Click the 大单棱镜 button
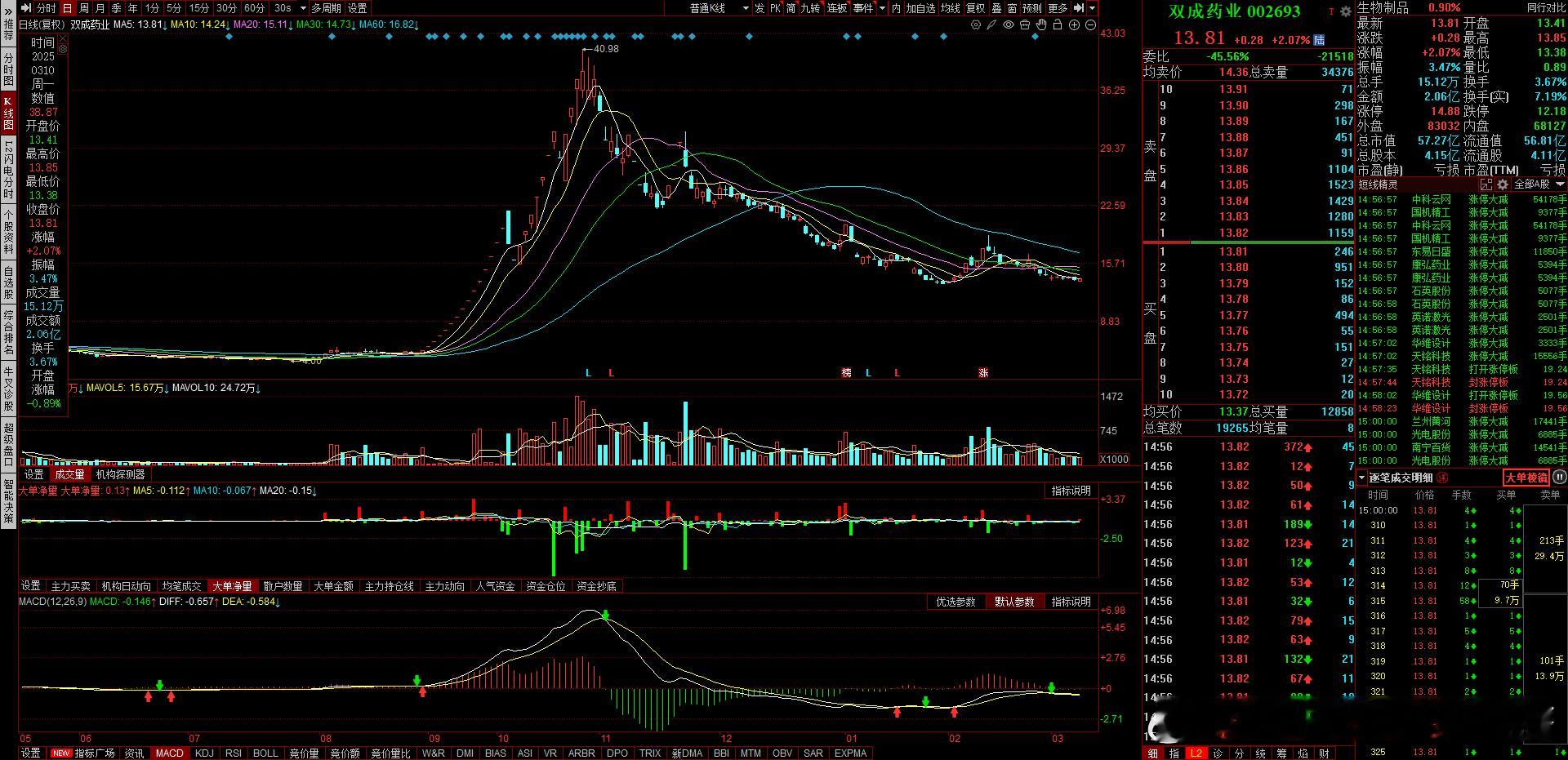Viewport: 1568px width, 760px height. 1526,478
